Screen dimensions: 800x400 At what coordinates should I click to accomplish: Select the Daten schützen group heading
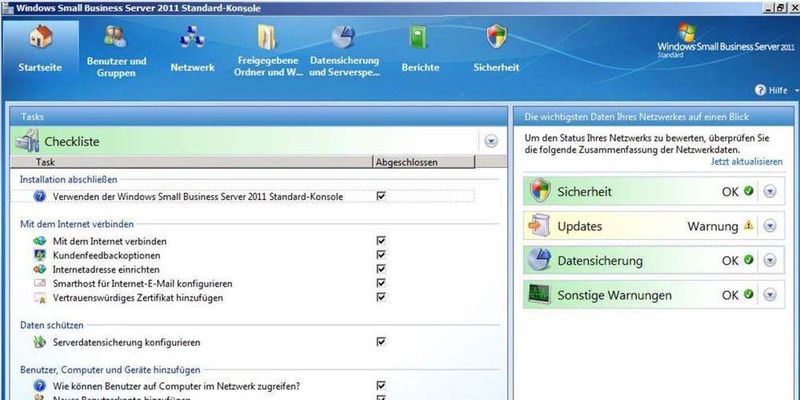coord(52,325)
